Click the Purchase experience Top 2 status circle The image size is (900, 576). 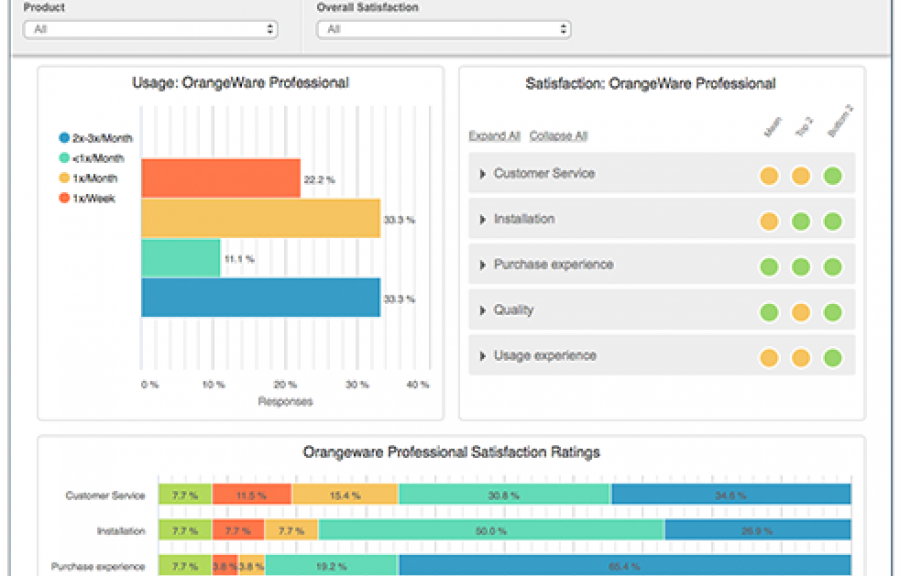click(801, 267)
